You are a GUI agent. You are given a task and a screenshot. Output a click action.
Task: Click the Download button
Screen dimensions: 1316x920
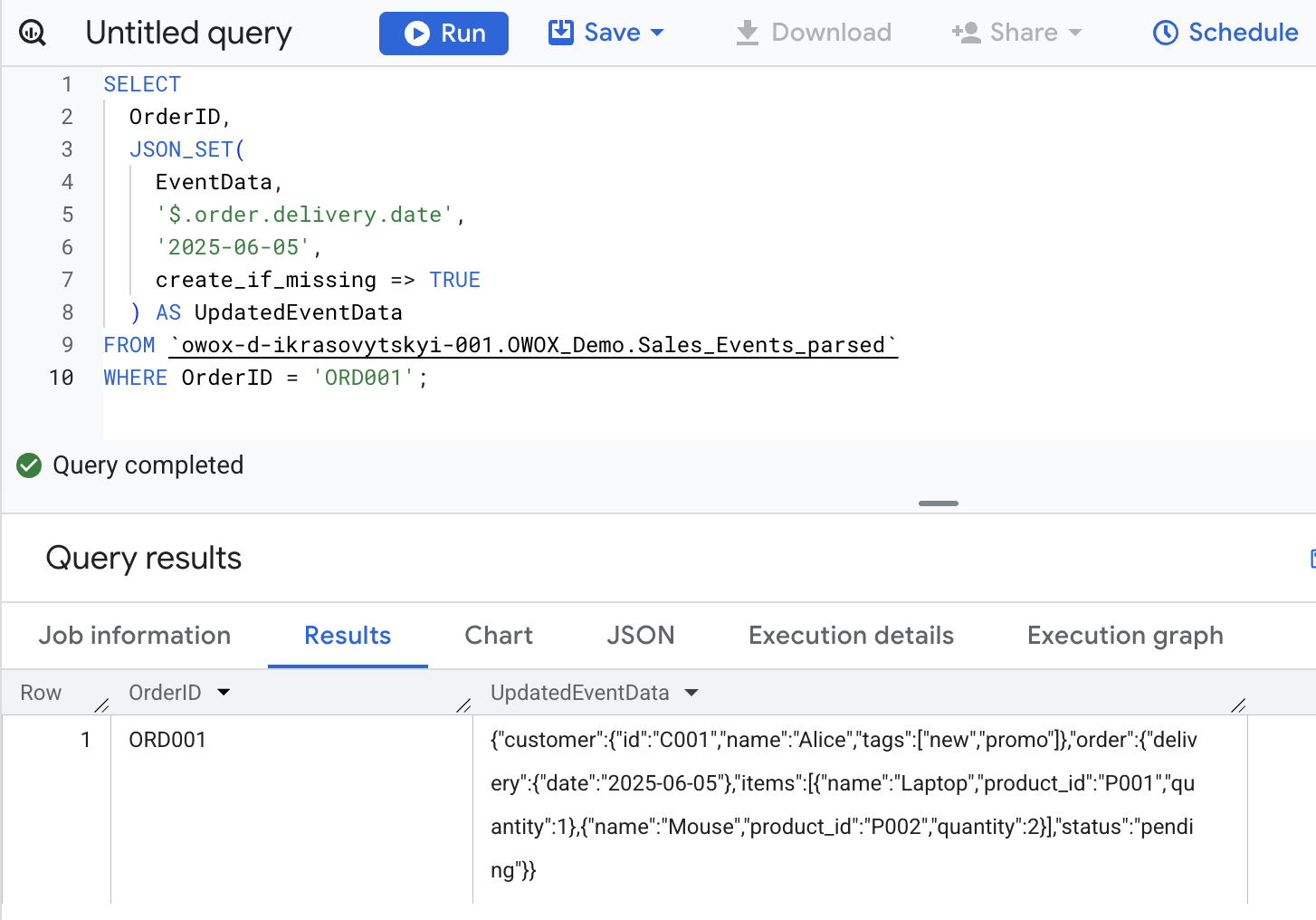pos(813,33)
